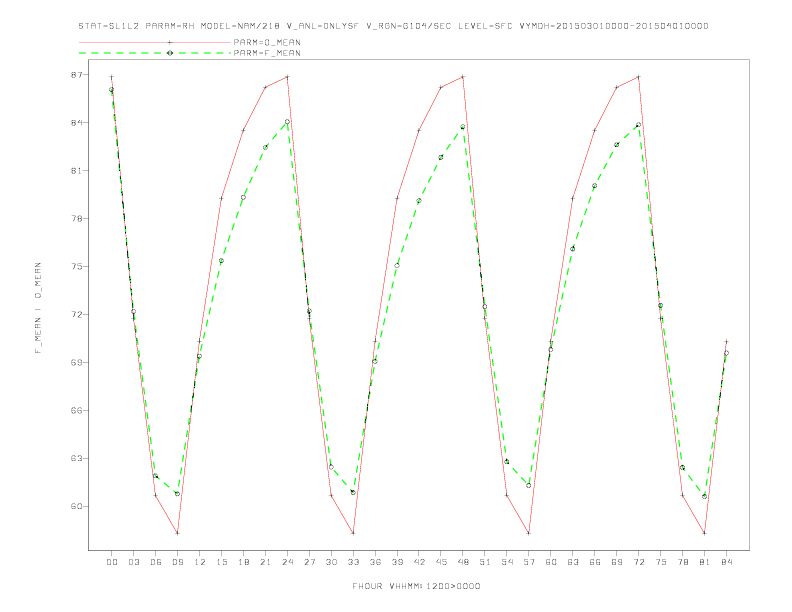Click the y-axis tick label 60
This screenshot has width=792, height=612.
coord(76,506)
